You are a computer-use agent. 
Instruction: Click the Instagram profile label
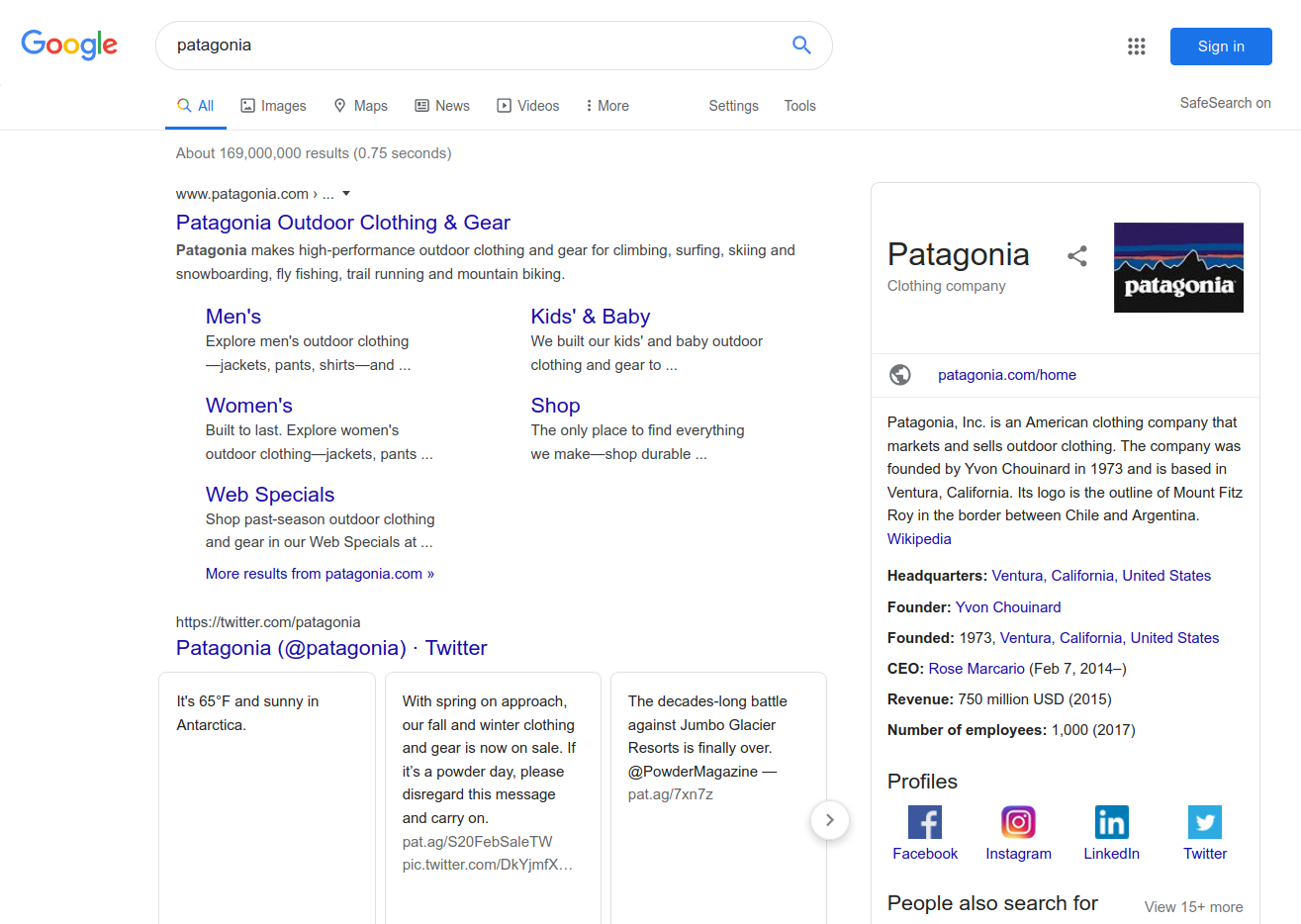tap(1018, 854)
